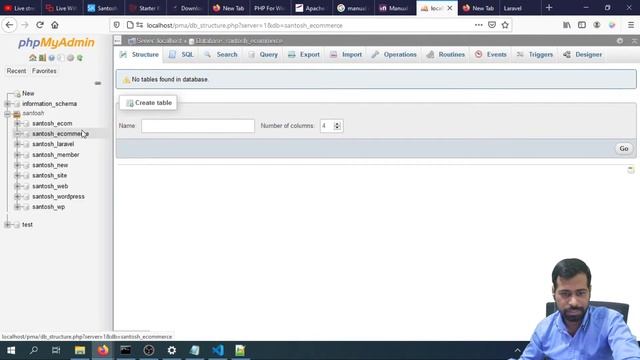
Task: Open the Firefox Library icon
Action: point(567,25)
